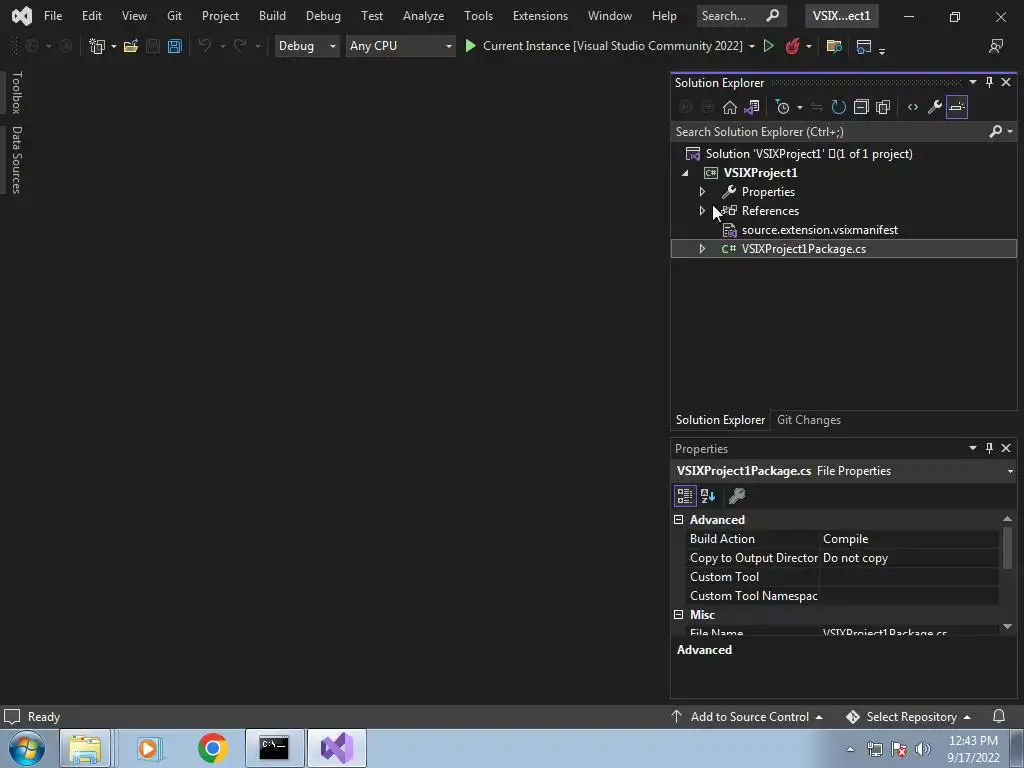Open Chrome from the taskbar

pyautogui.click(x=213, y=748)
